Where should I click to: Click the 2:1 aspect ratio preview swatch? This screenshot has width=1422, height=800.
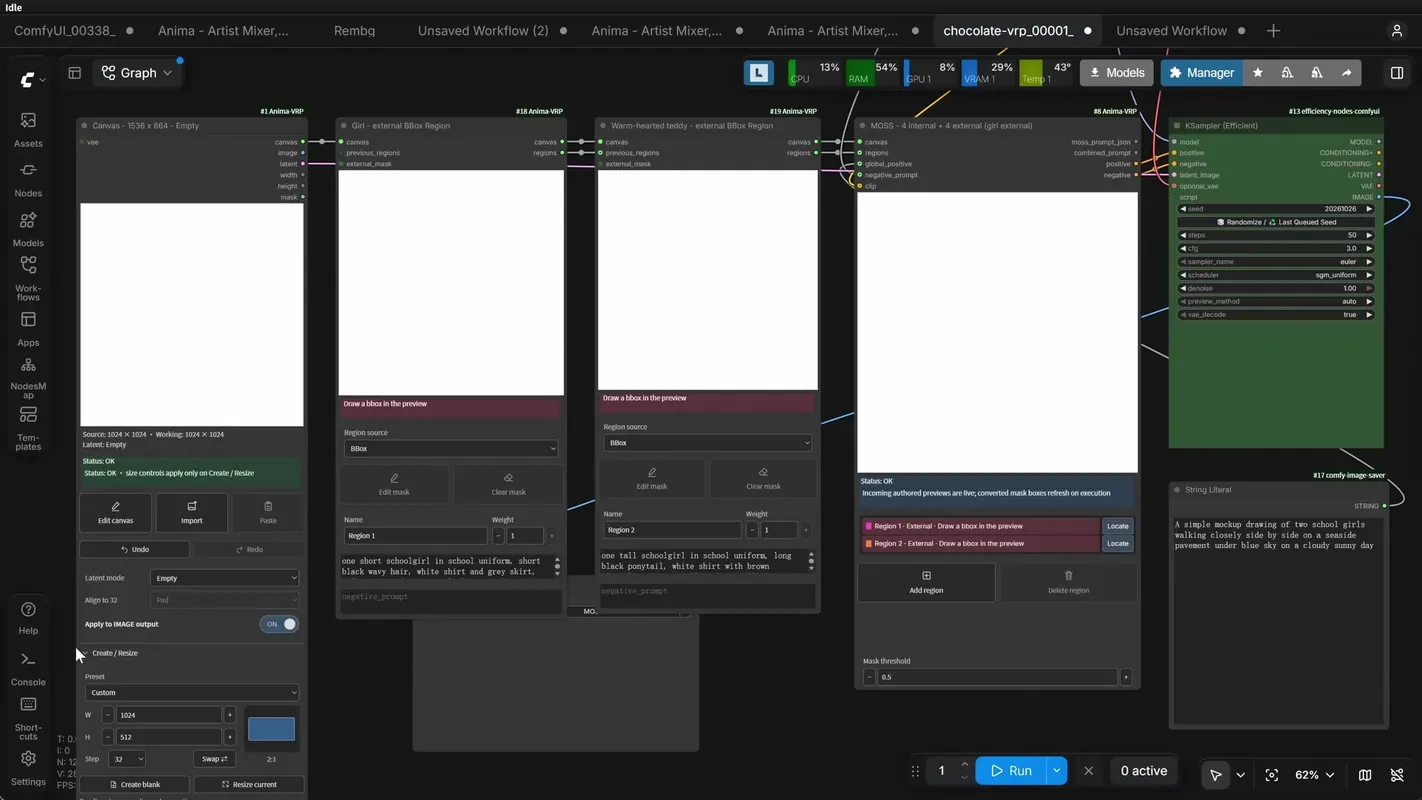(x=271, y=728)
